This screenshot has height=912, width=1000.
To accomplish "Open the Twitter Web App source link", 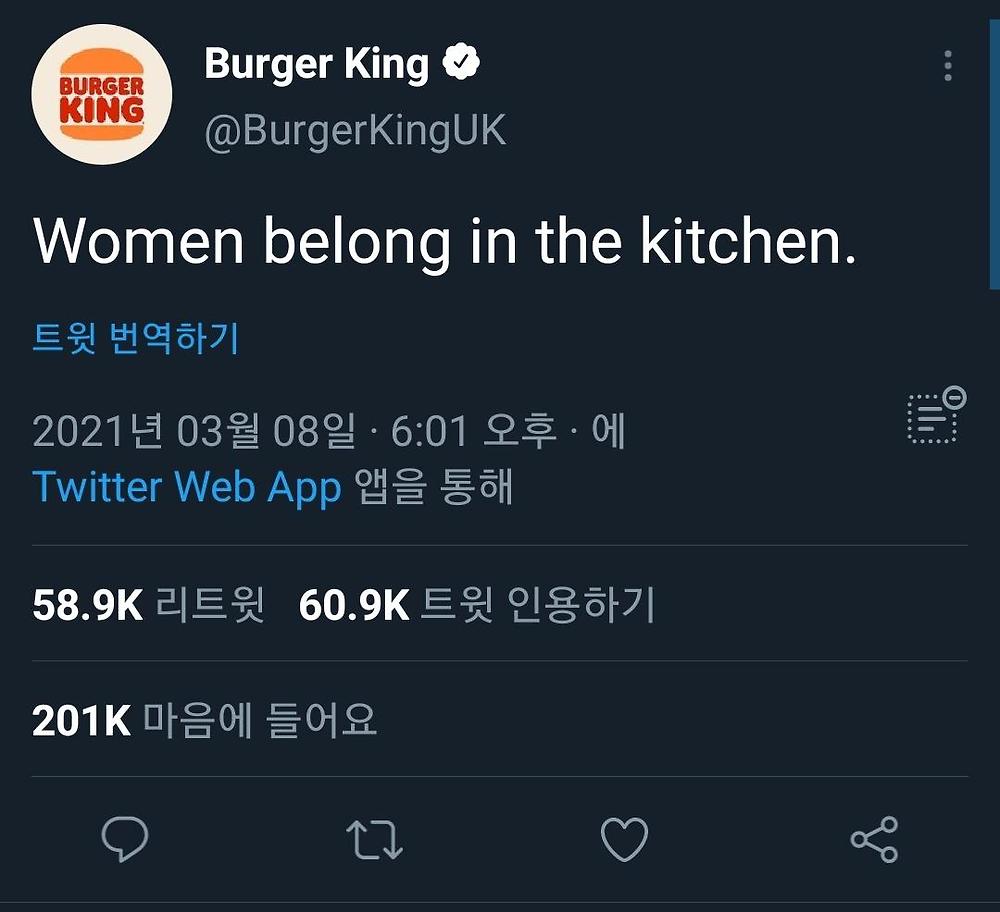I will [187, 487].
